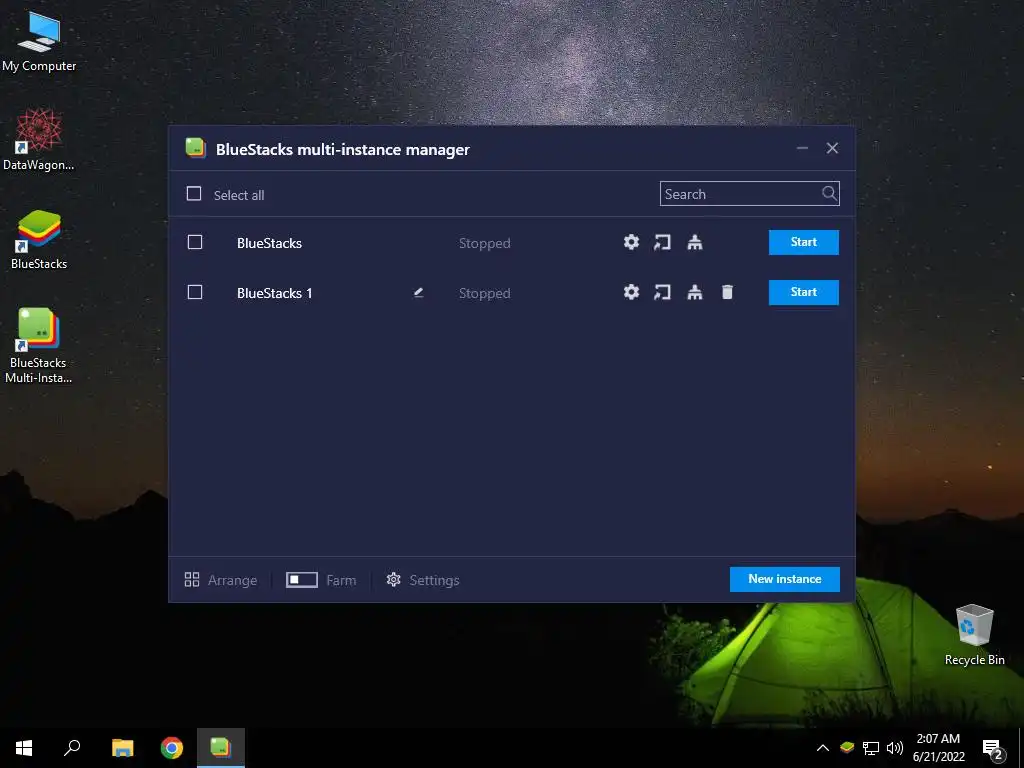This screenshot has width=1024, height=768.
Task: Click the Arrange label
Action: pos(232,580)
